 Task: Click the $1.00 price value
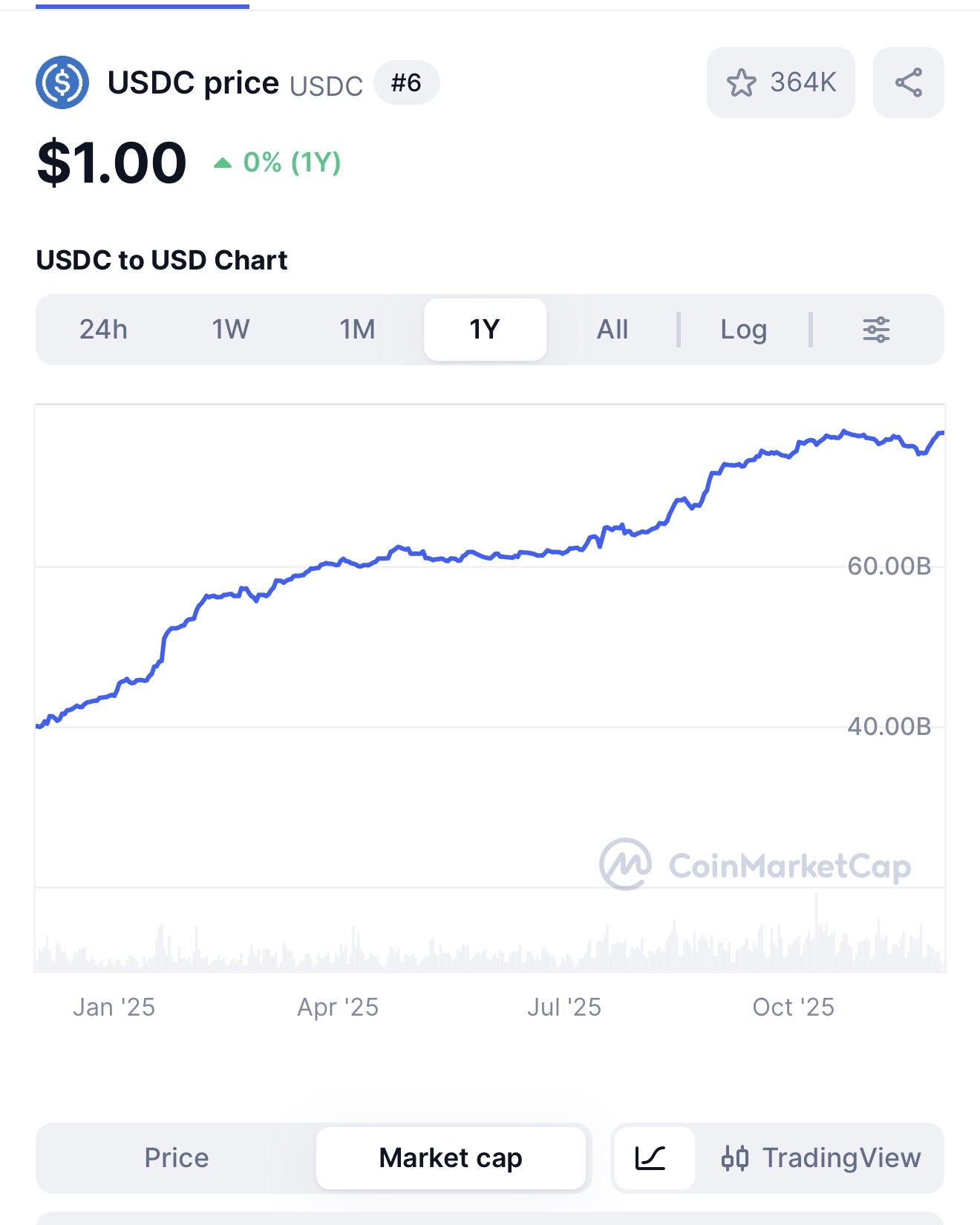point(111,163)
